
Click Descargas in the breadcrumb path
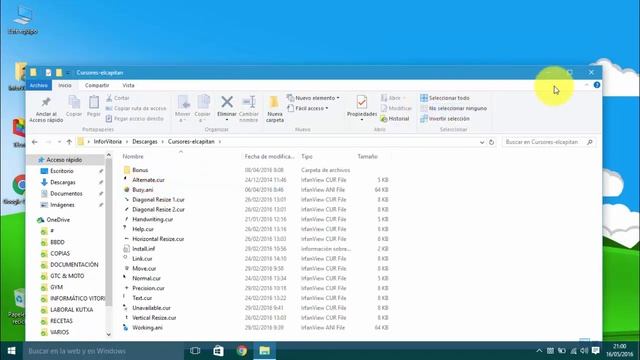(144, 142)
